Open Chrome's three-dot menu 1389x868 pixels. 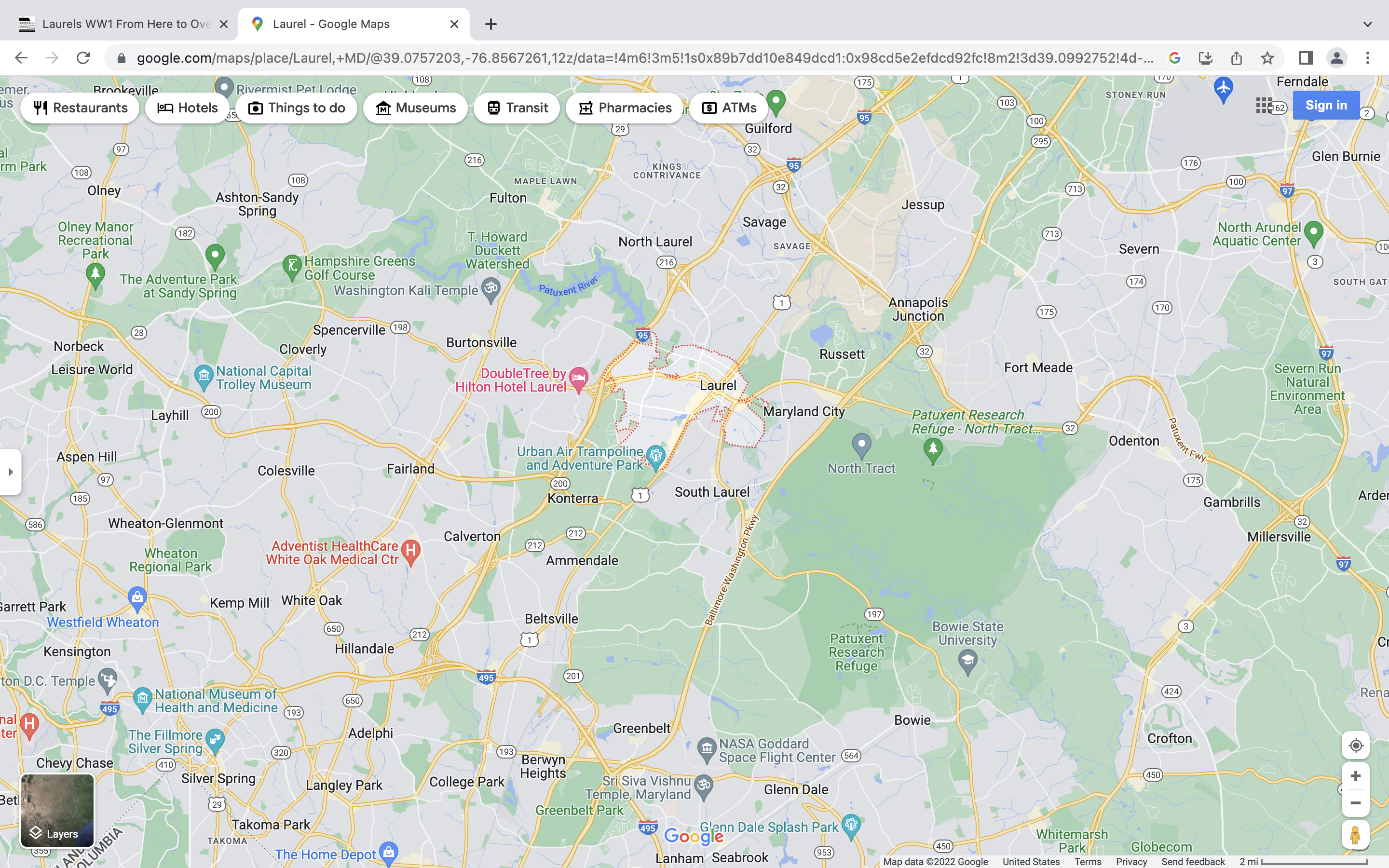[1367, 58]
